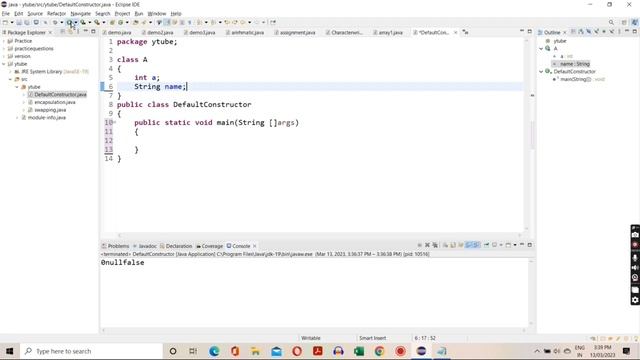Click the Maximize icon of the editor area
This screenshot has width=640, height=360.
530,31
